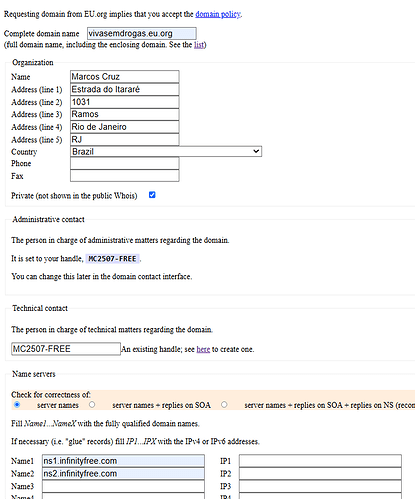This screenshot has width=415, height=500.
Task: Click the Rio de Janeiro address field
Action: (x=125, y=127)
